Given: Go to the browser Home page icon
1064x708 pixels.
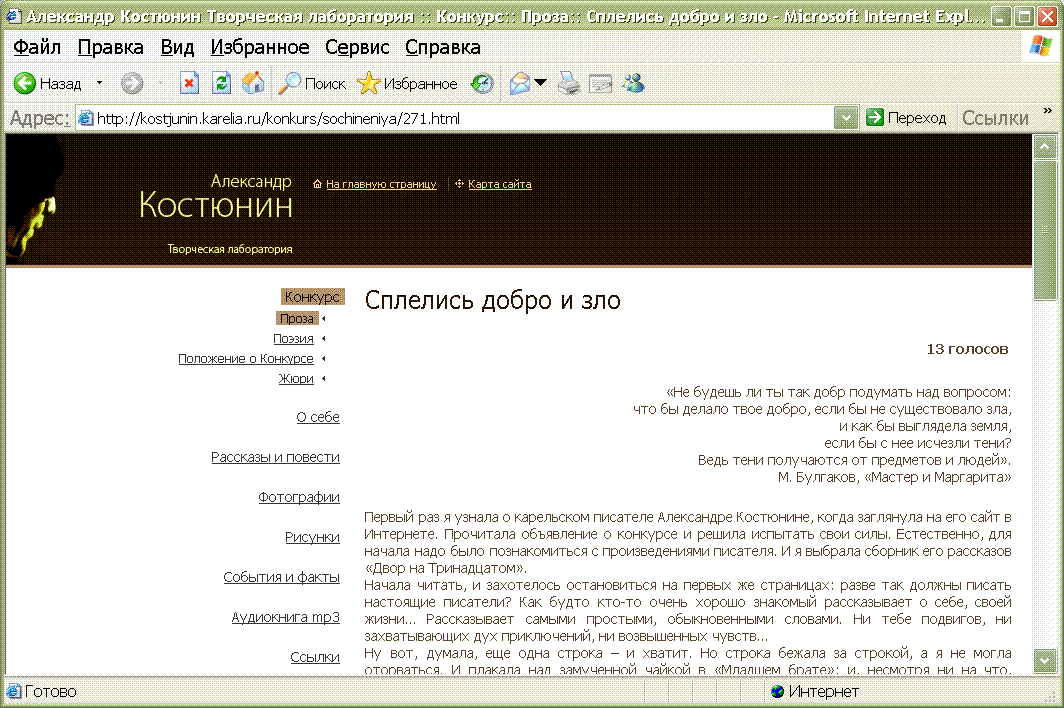Looking at the screenshot, I should [x=253, y=84].
